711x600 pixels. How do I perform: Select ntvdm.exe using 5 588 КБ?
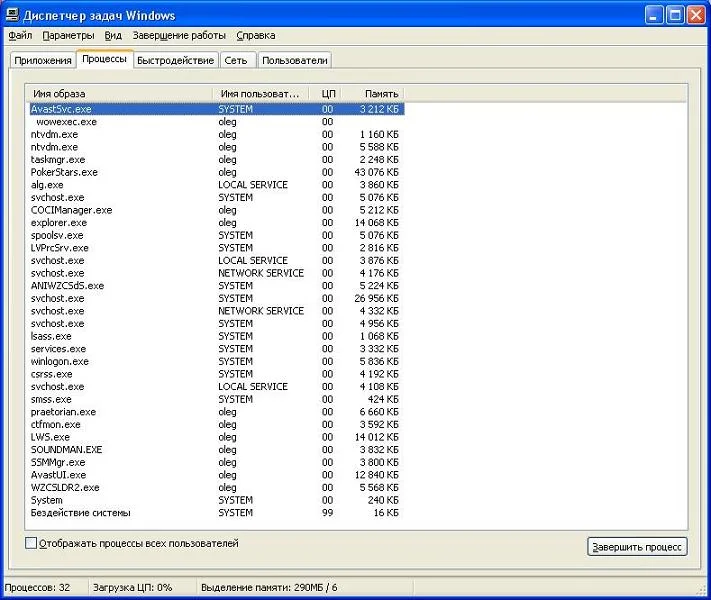[x=217, y=147]
